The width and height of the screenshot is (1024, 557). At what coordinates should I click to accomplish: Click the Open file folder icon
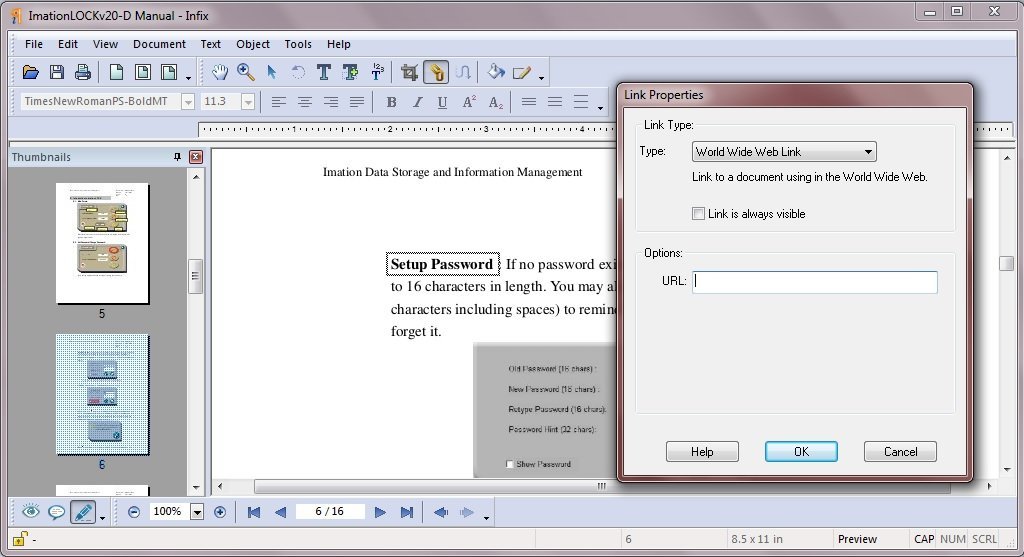click(31, 72)
